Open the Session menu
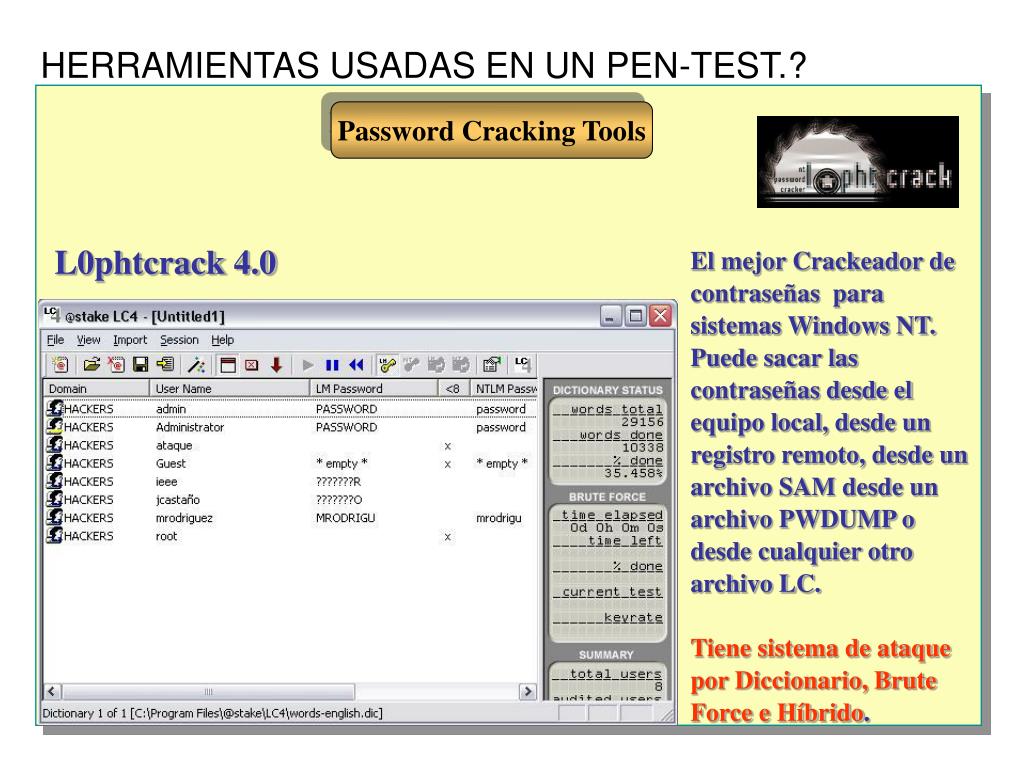 (179, 340)
